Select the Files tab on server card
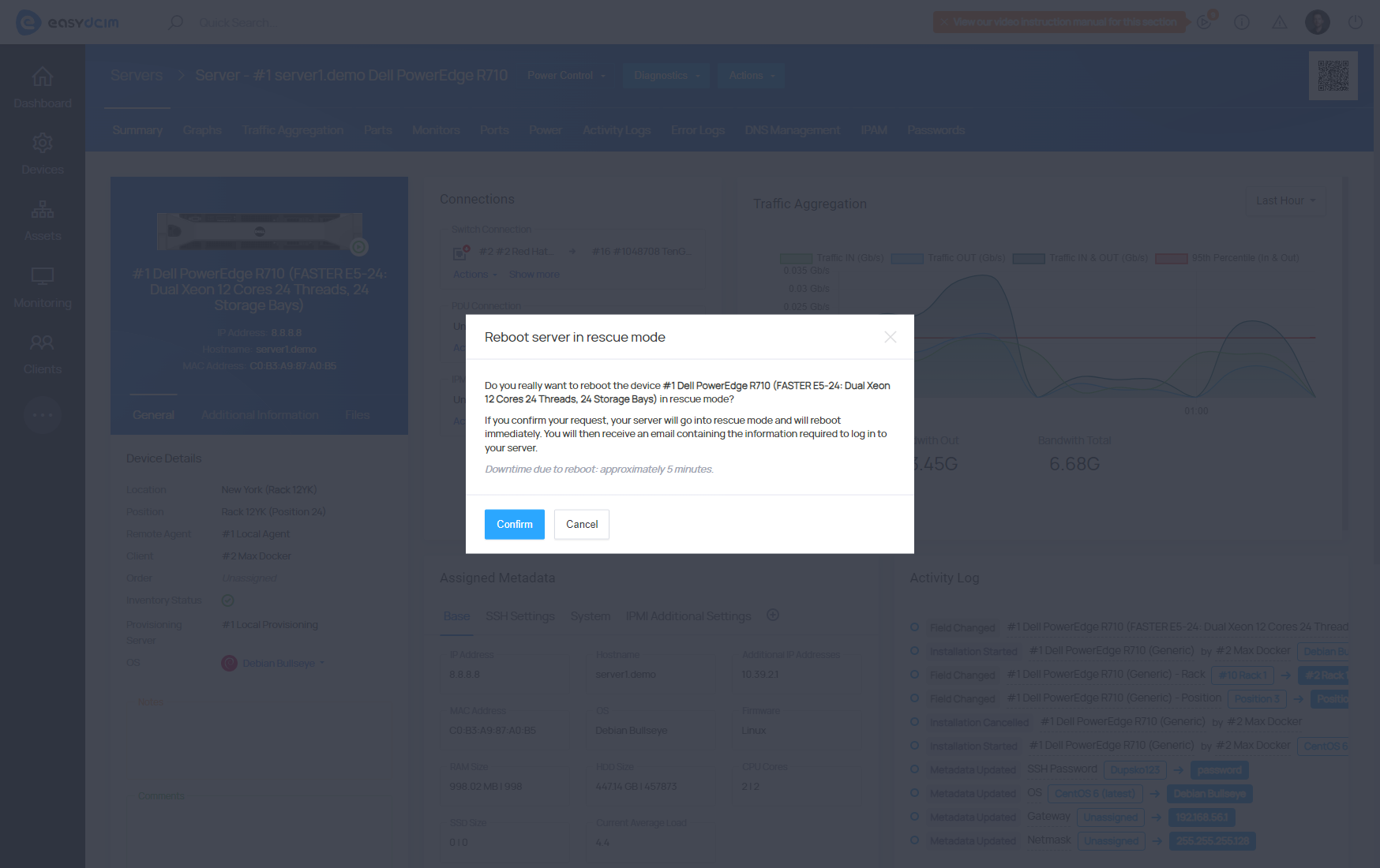Viewport: 1380px width, 868px height. [x=357, y=415]
